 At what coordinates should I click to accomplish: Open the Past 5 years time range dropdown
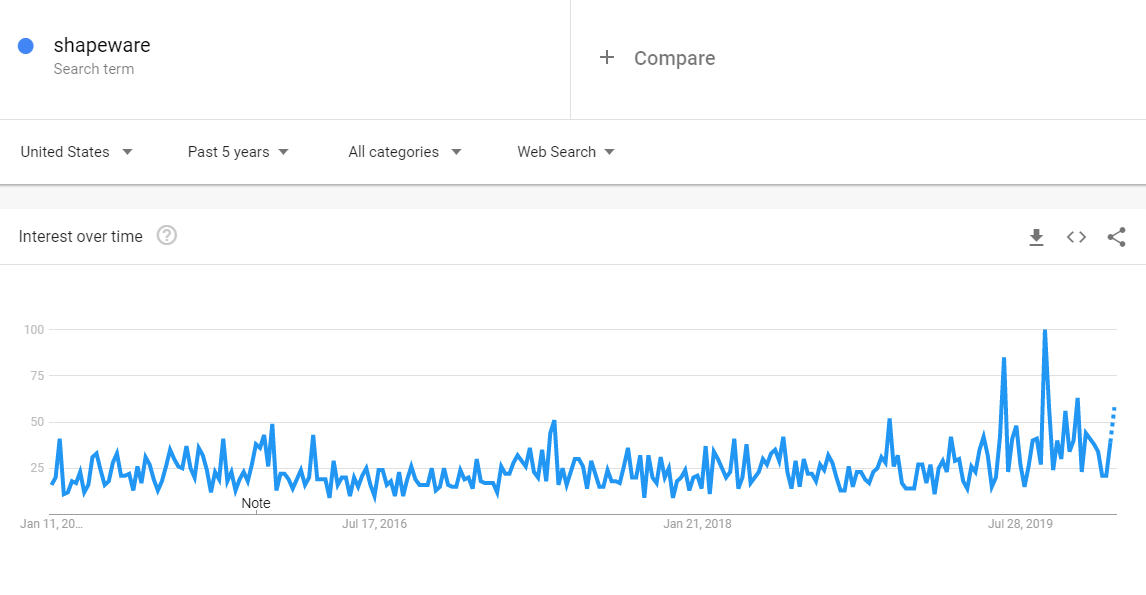coord(238,152)
